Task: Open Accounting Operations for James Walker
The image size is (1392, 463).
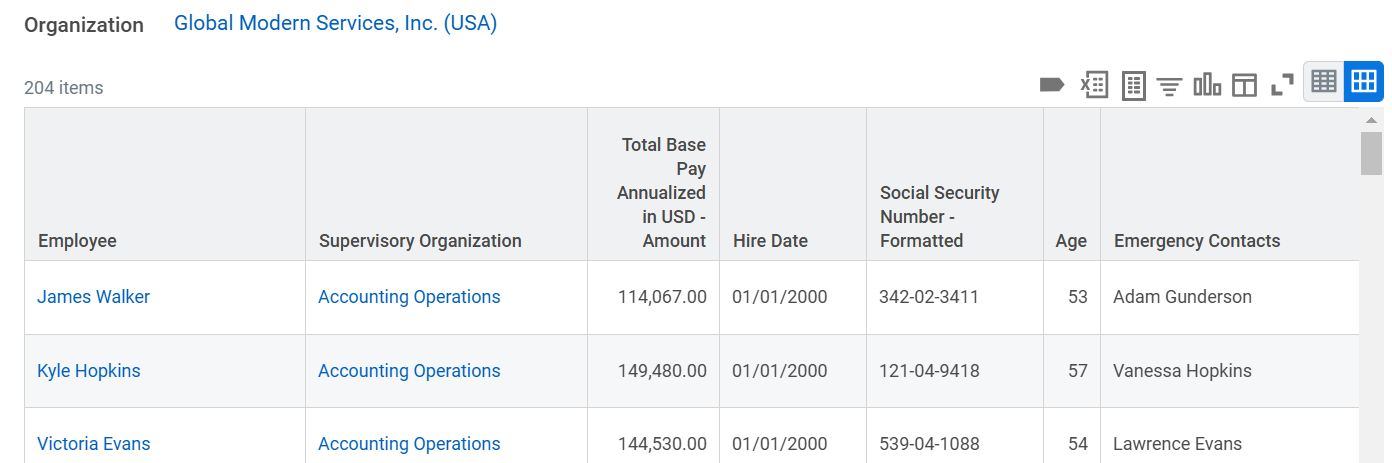Action: [409, 297]
